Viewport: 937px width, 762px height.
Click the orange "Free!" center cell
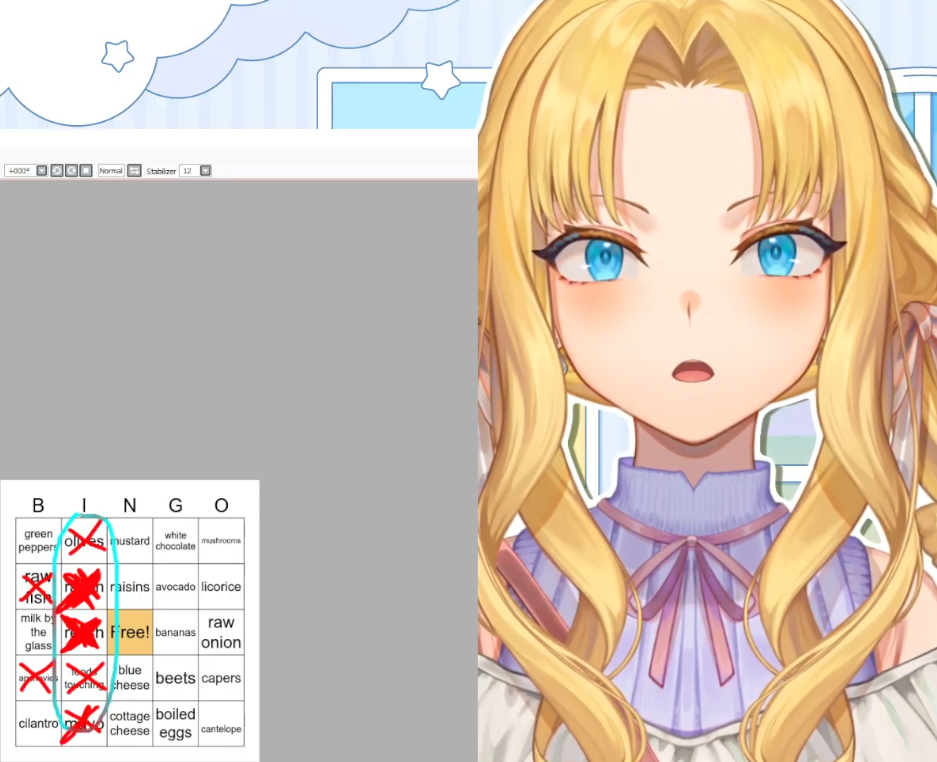130,632
